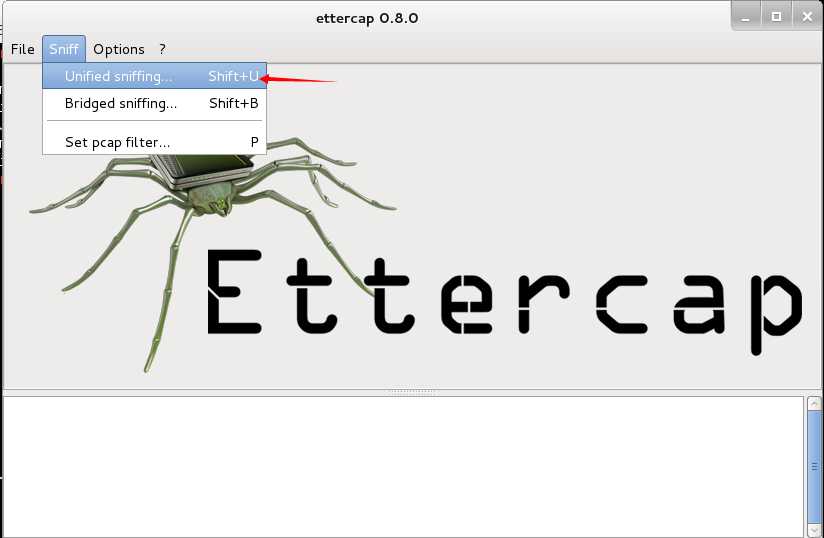Select Set pcap filter... entry
Viewport: 824px width, 538px height.
pos(154,142)
